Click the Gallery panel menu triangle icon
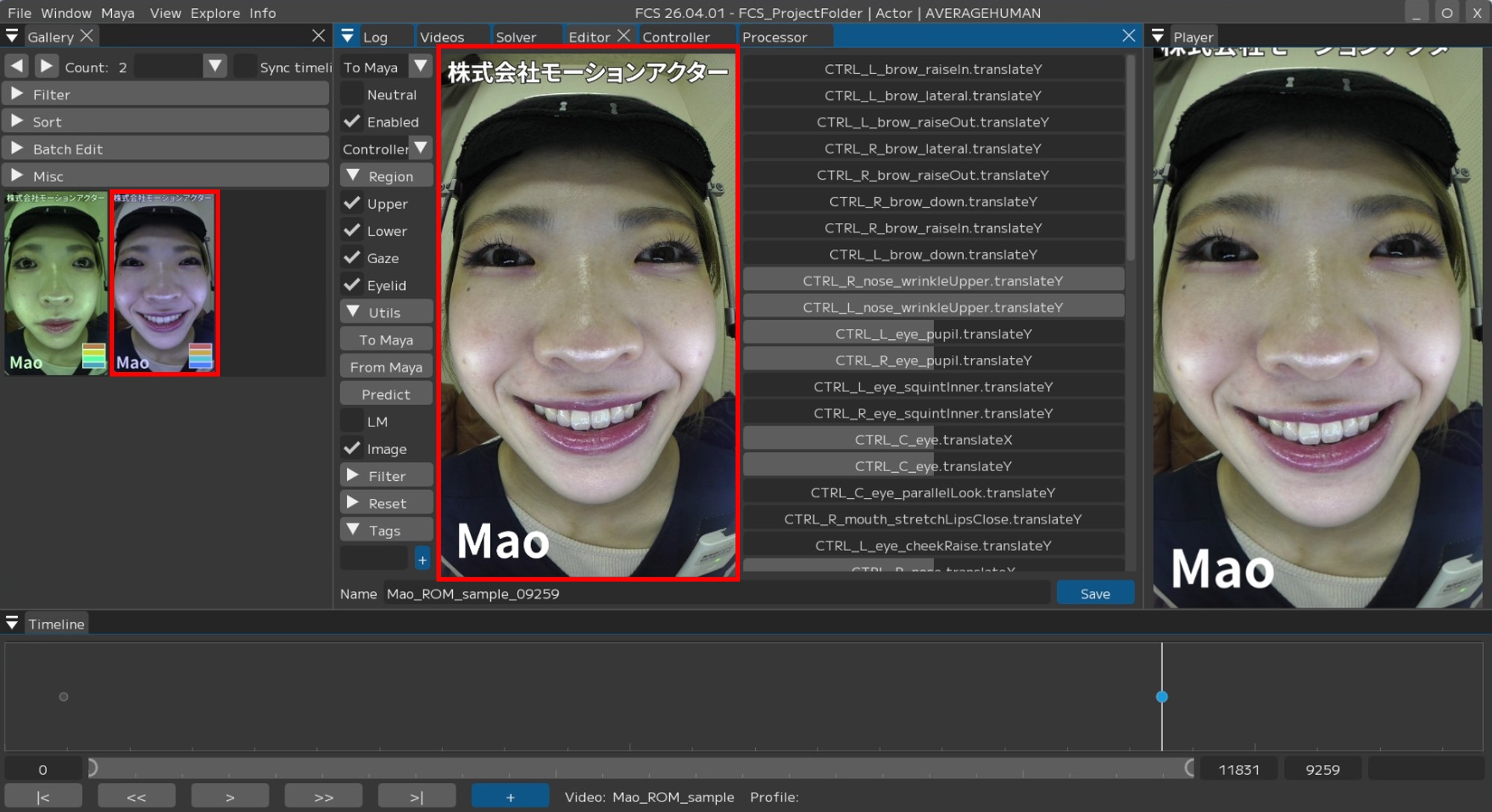 pos(12,36)
